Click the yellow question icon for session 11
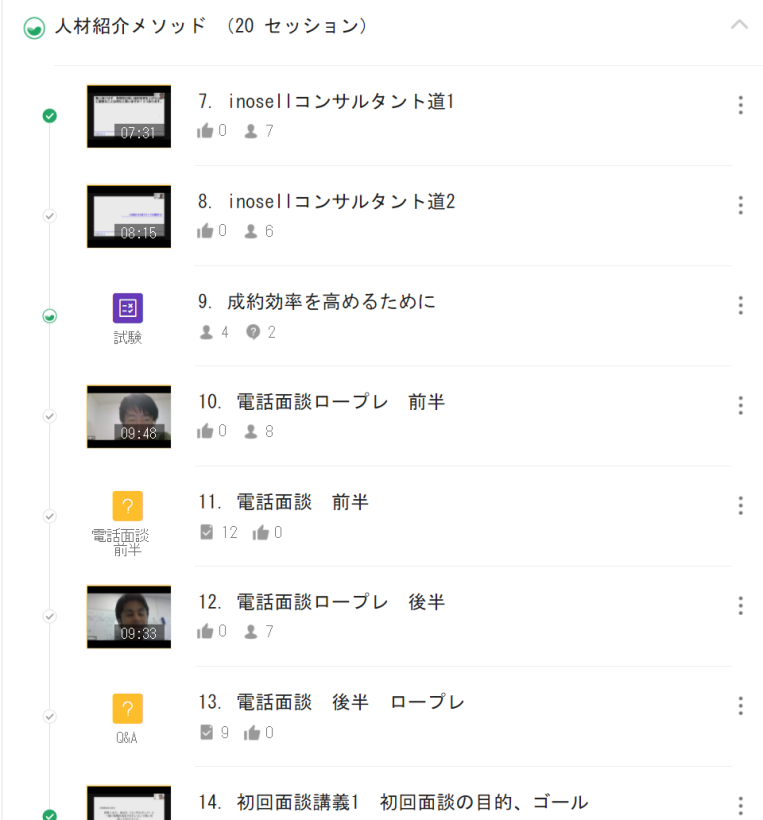763x820 pixels. coord(127,507)
